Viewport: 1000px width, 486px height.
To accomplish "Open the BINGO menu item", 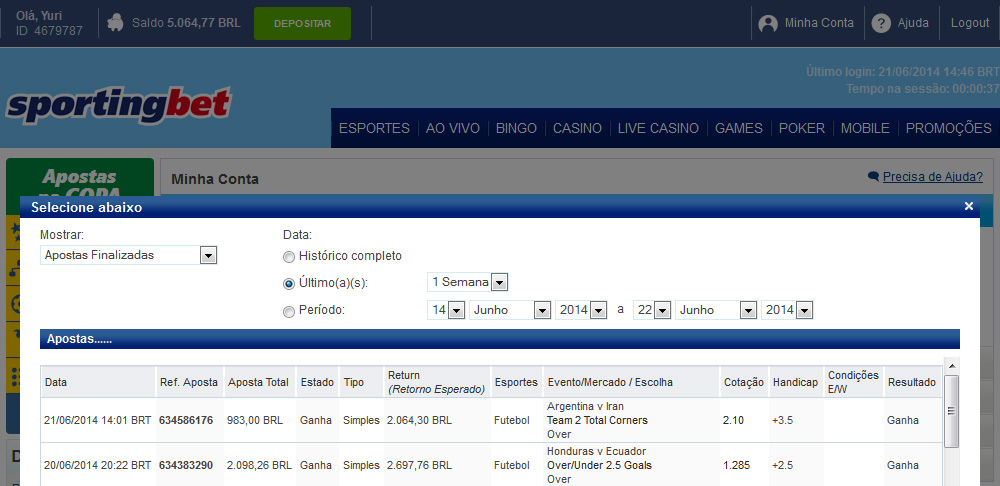I will pyautogui.click(x=517, y=128).
